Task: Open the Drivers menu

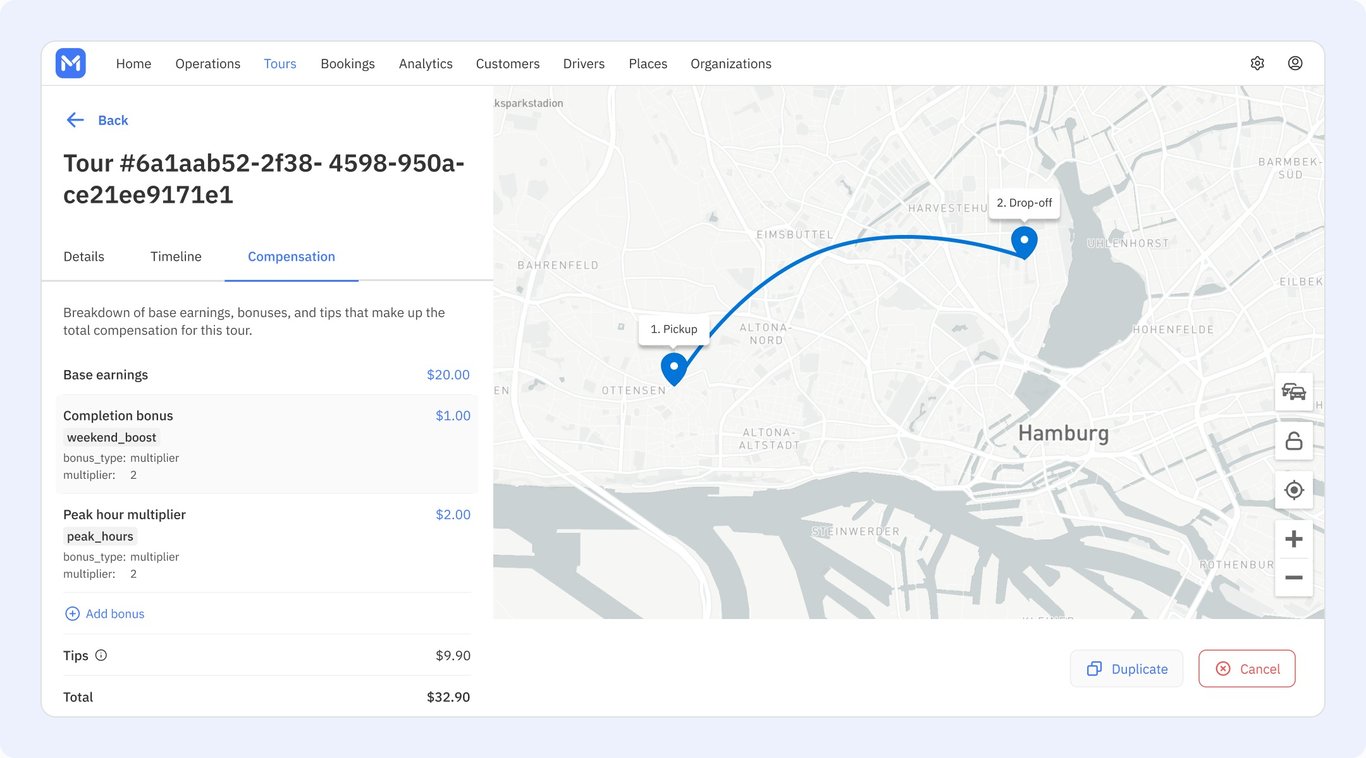Action: pyautogui.click(x=584, y=63)
